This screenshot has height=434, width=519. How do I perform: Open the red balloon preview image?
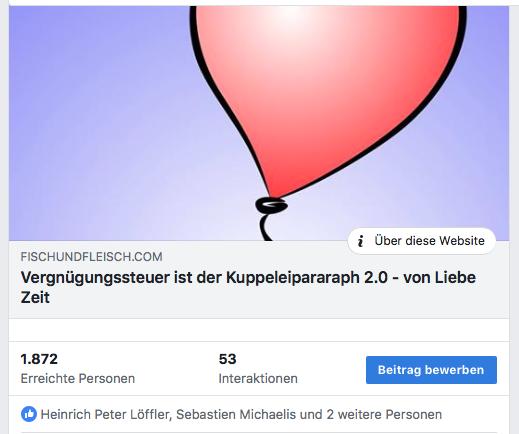[x=259, y=123]
